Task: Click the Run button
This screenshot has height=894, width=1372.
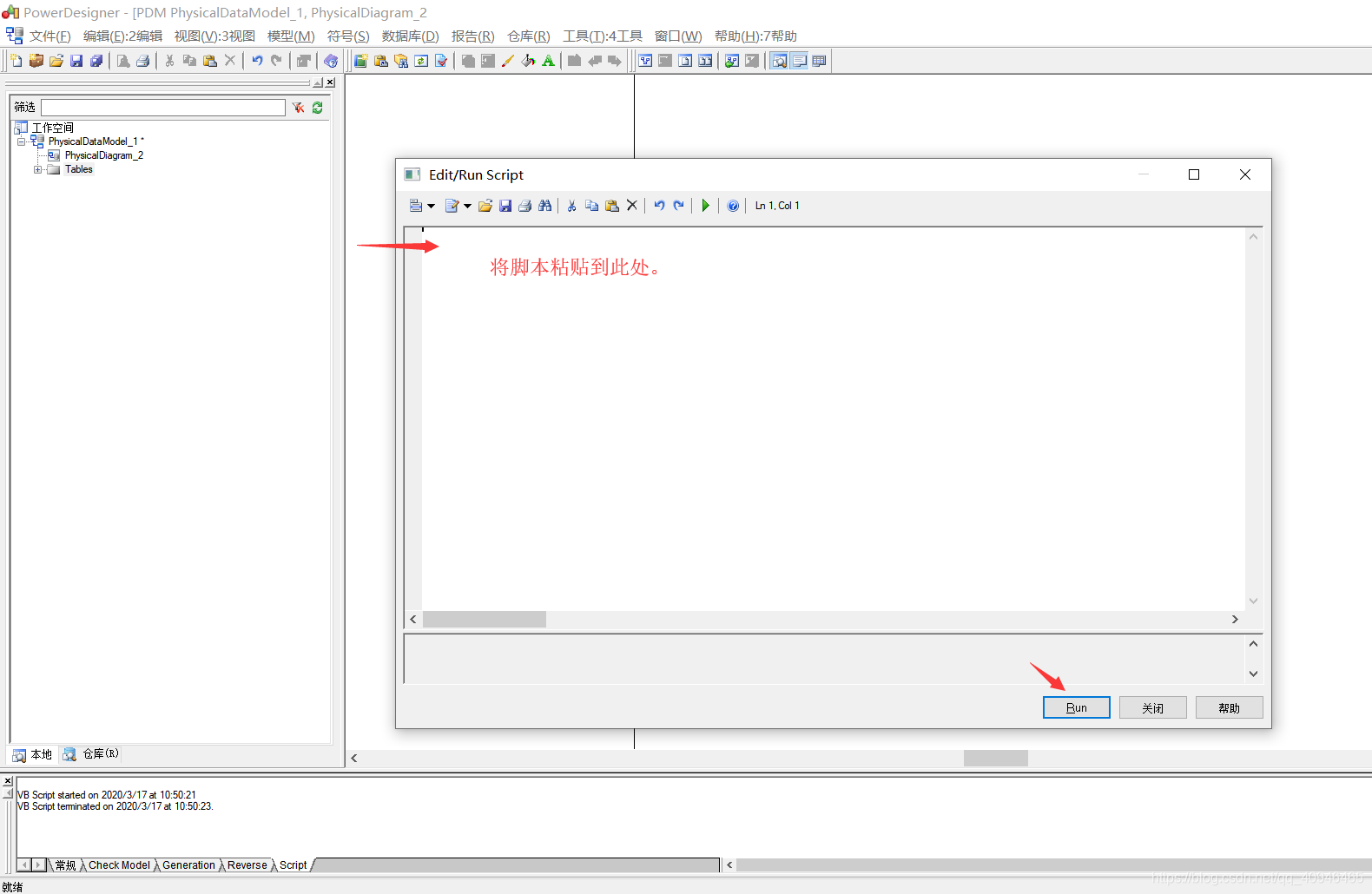Action: pos(1076,707)
